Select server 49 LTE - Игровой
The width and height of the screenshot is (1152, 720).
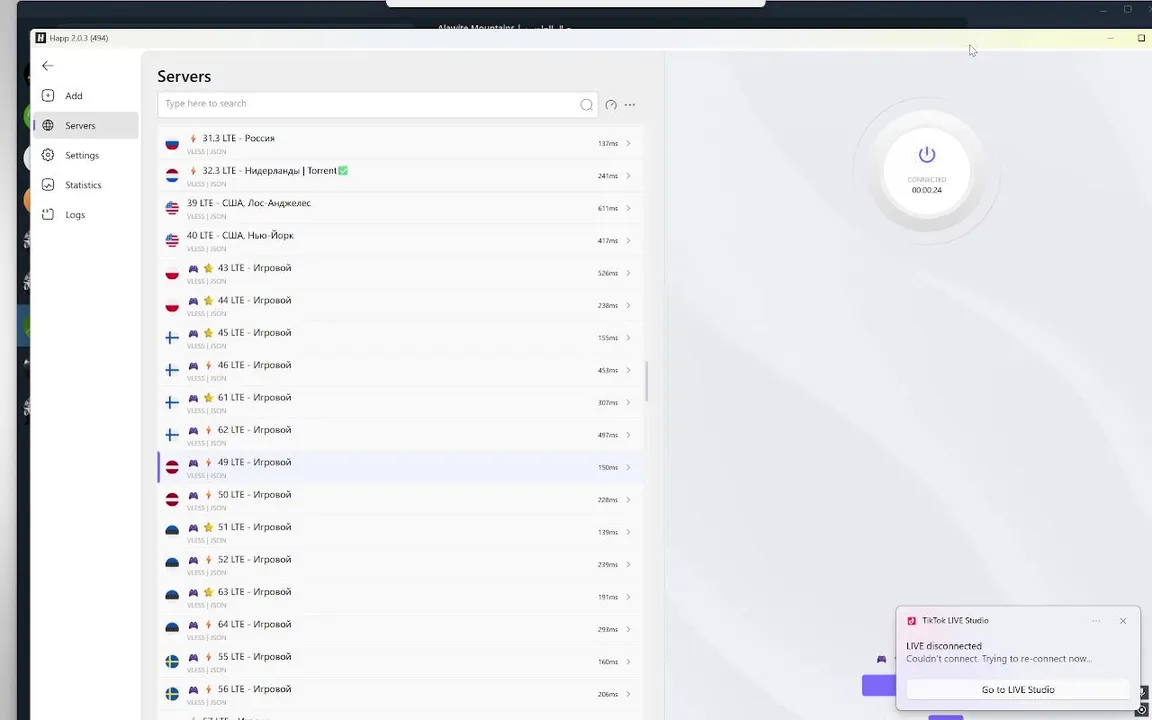point(400,467)
